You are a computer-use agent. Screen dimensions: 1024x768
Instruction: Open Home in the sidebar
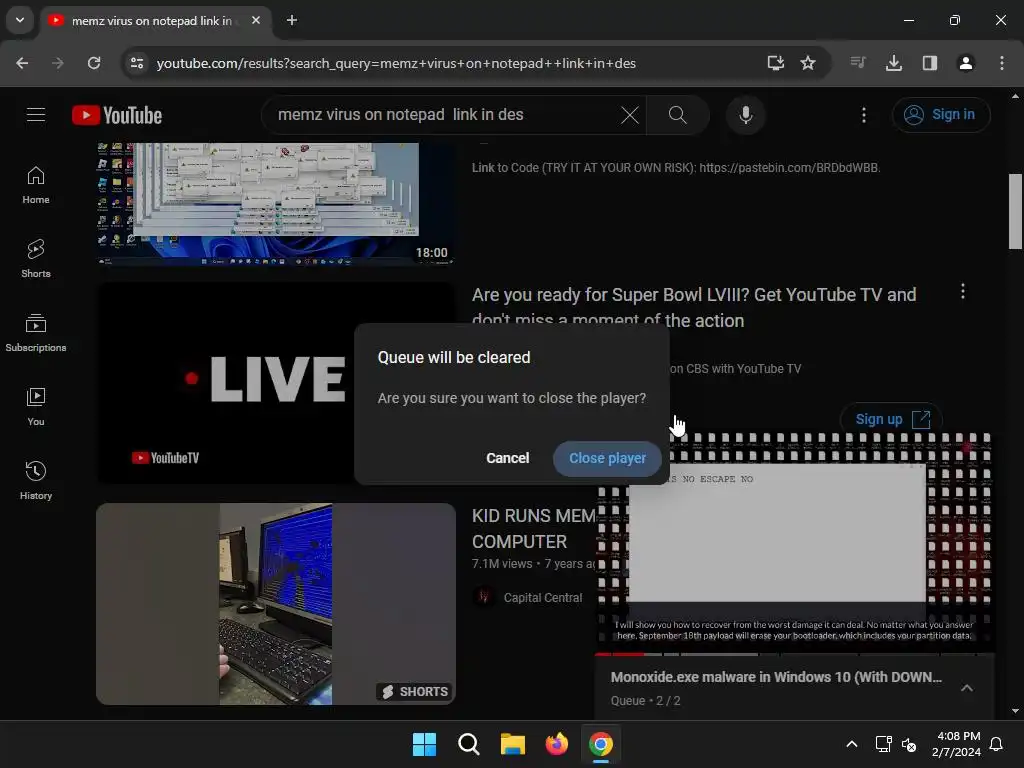[x=36, y=185]
